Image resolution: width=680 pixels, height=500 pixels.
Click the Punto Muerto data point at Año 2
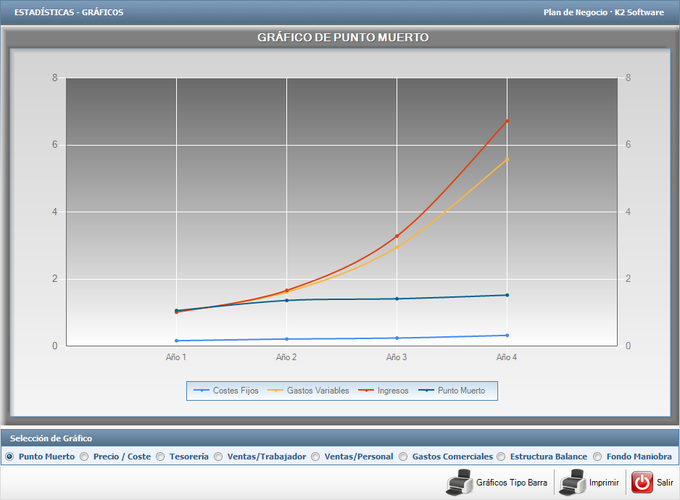pos(287,300)
